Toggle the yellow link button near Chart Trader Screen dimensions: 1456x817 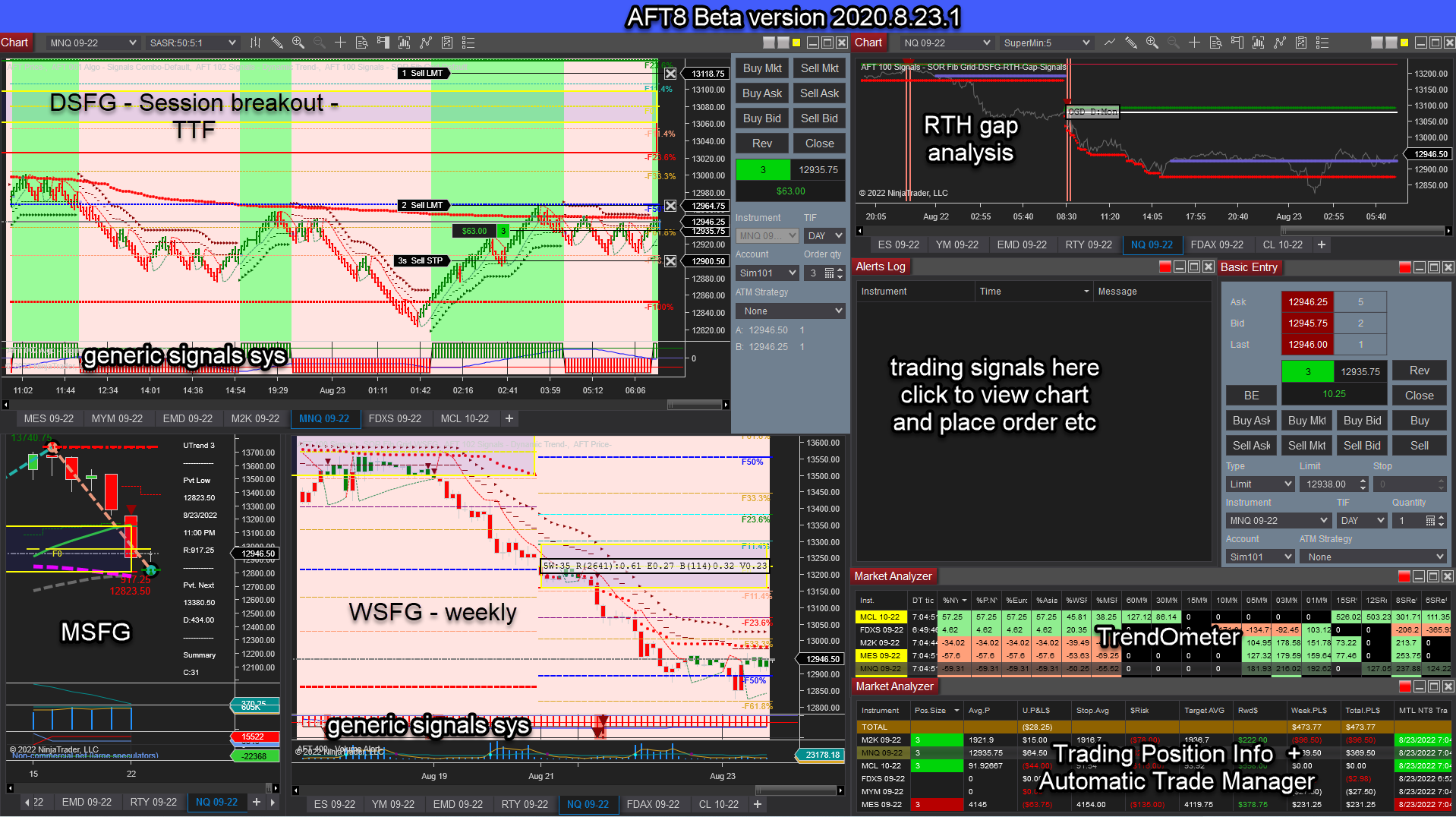[x=796, y=43]
